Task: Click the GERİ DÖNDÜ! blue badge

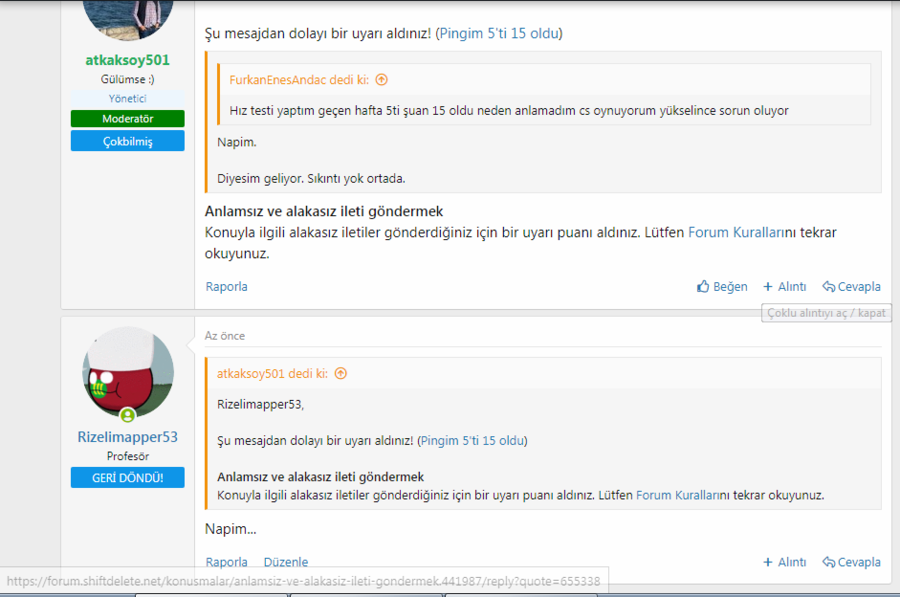Action: 127,478
